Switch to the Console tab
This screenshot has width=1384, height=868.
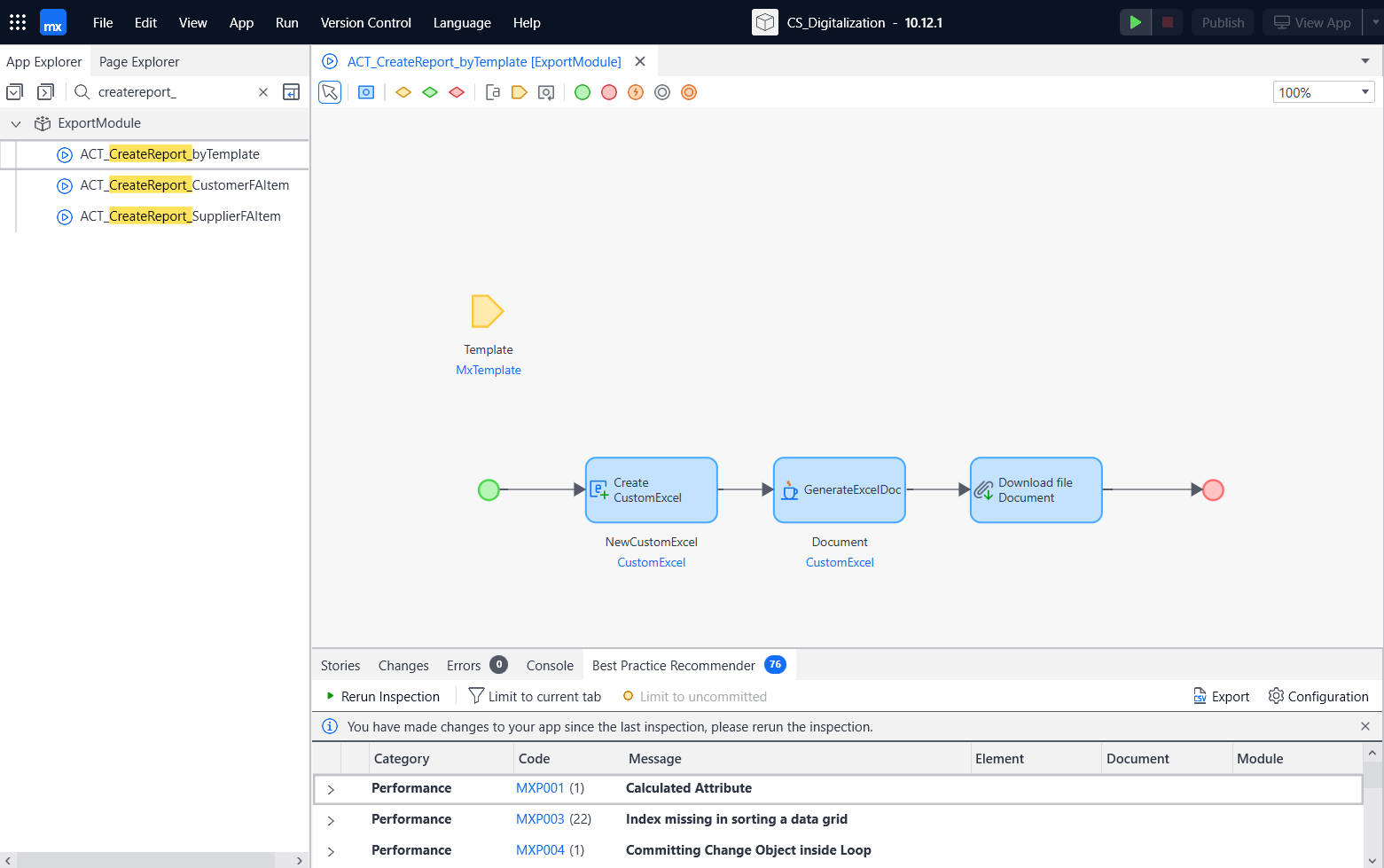(549, 665)
